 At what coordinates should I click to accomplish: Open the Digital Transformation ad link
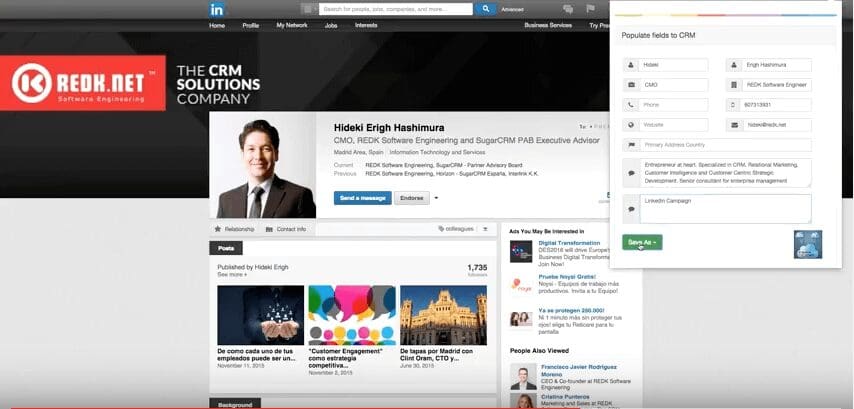tap(569, 243)
